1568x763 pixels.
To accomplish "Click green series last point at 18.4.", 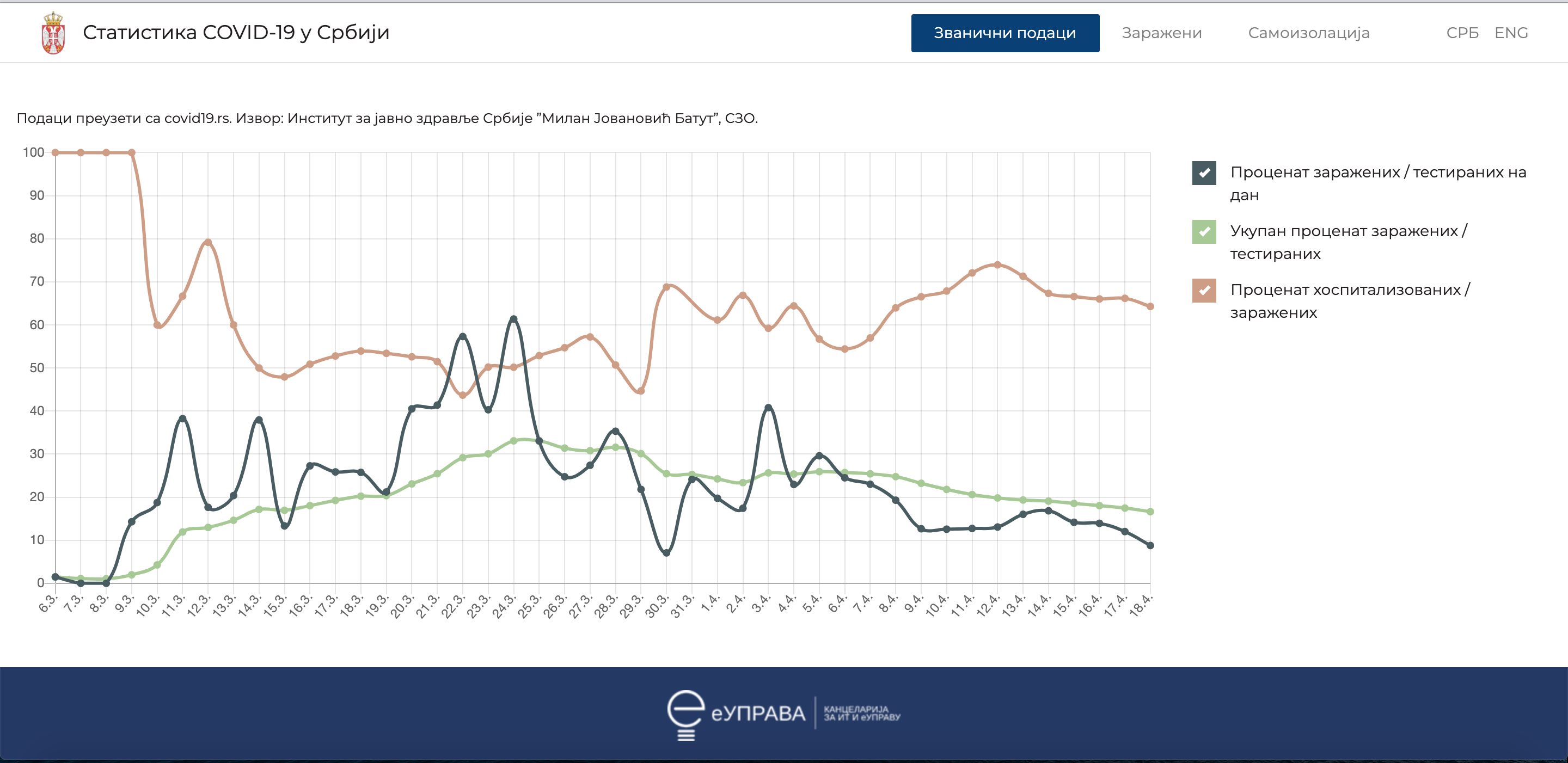I will coord(1150,512).
